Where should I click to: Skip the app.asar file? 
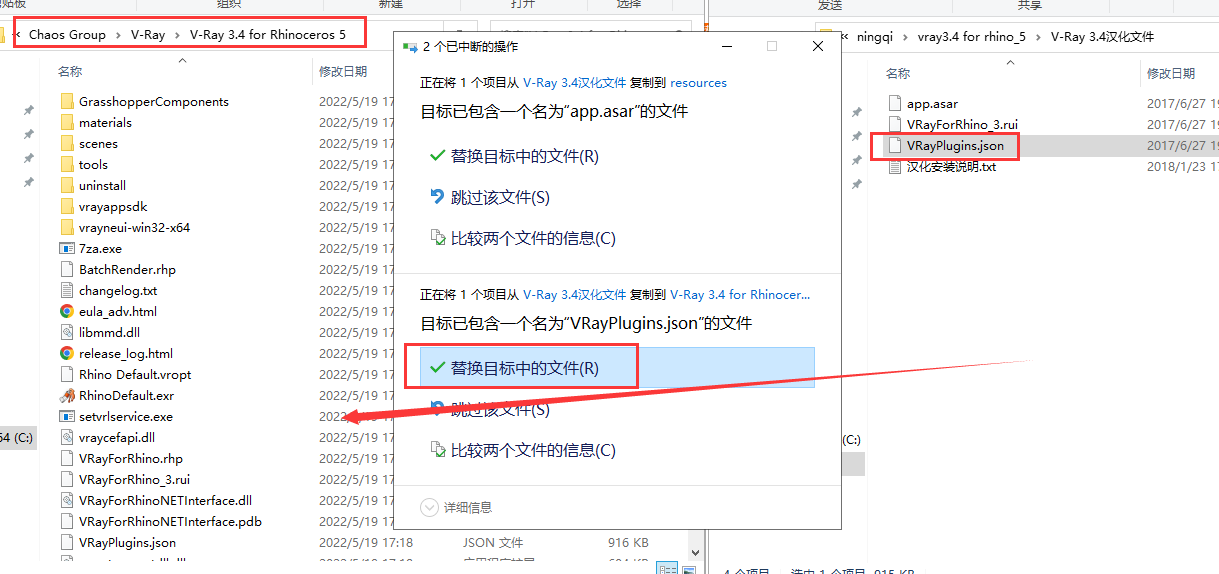489,197
